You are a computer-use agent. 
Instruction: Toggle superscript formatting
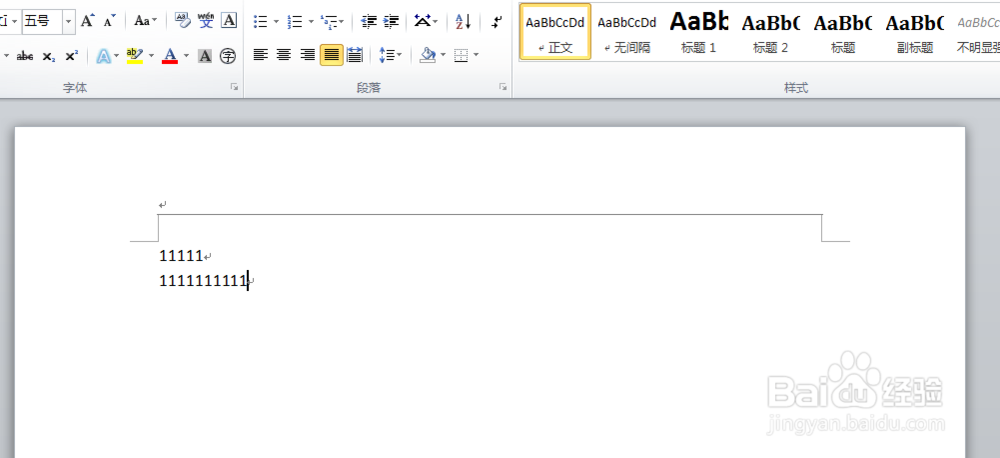(71, 56)
